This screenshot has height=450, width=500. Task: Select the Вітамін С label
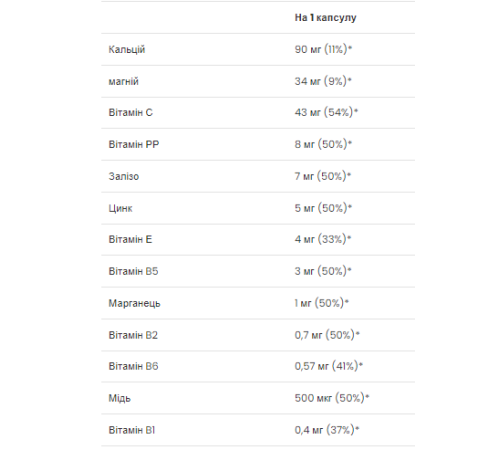tap(130, 113)
